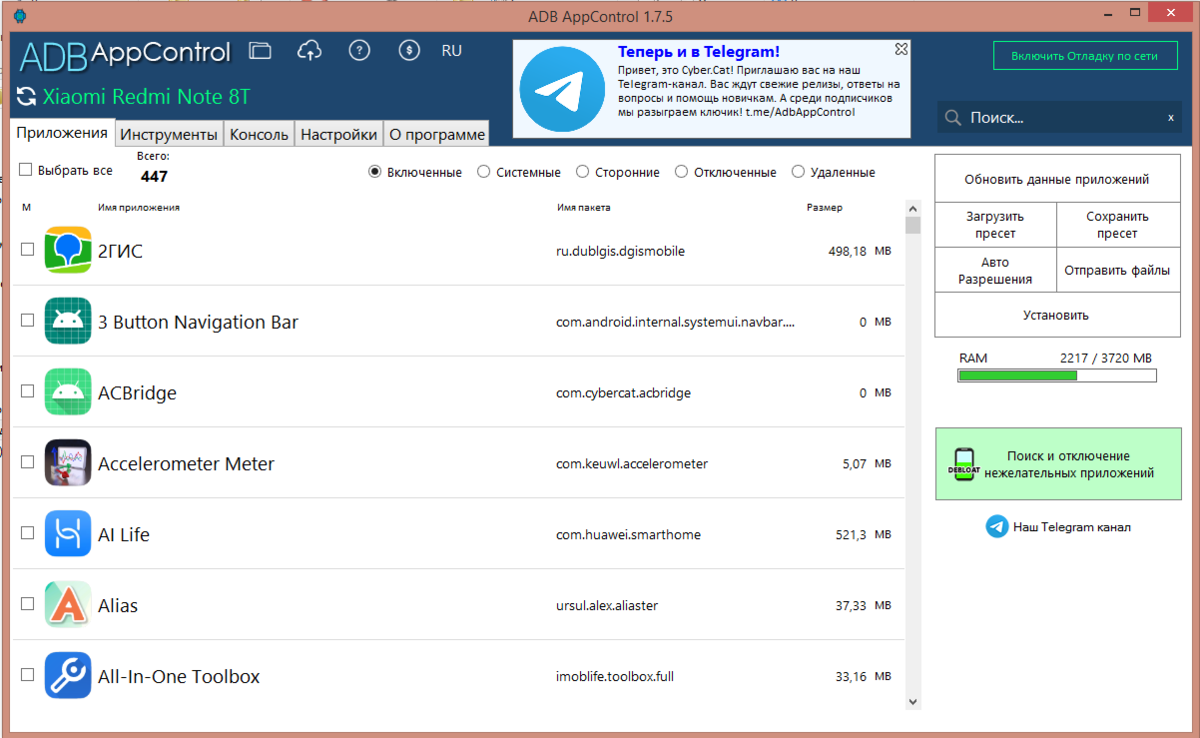The height and width of the screenshot is (738, 1200).
Task: Switch to the Инструменты tab
Action: tap(168, 134)
